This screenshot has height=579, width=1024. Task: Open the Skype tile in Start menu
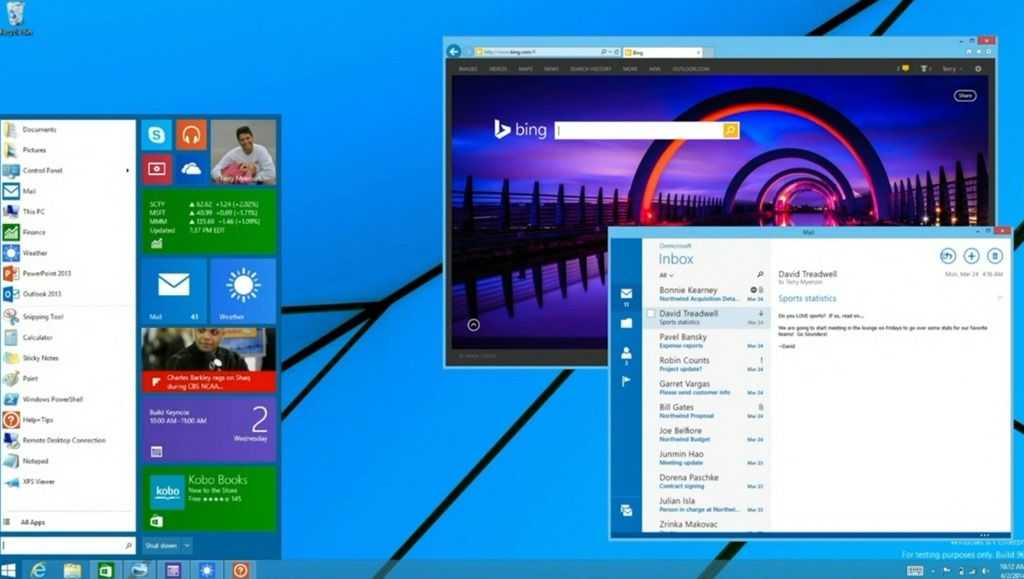click(x=157, y=135)
